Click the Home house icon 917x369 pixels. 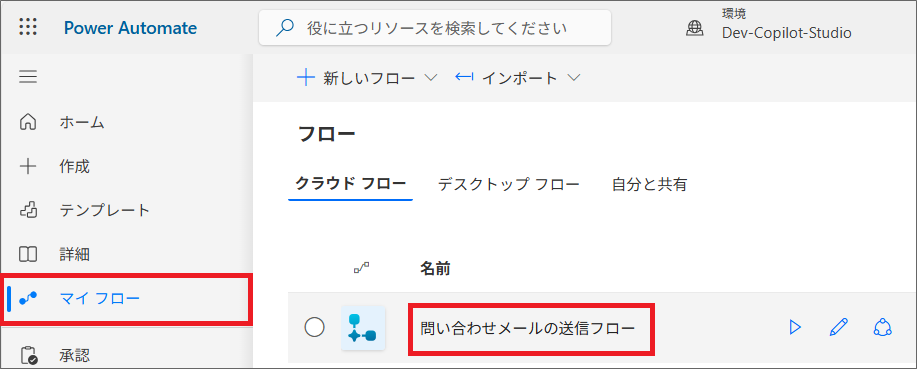coord(28,122)
